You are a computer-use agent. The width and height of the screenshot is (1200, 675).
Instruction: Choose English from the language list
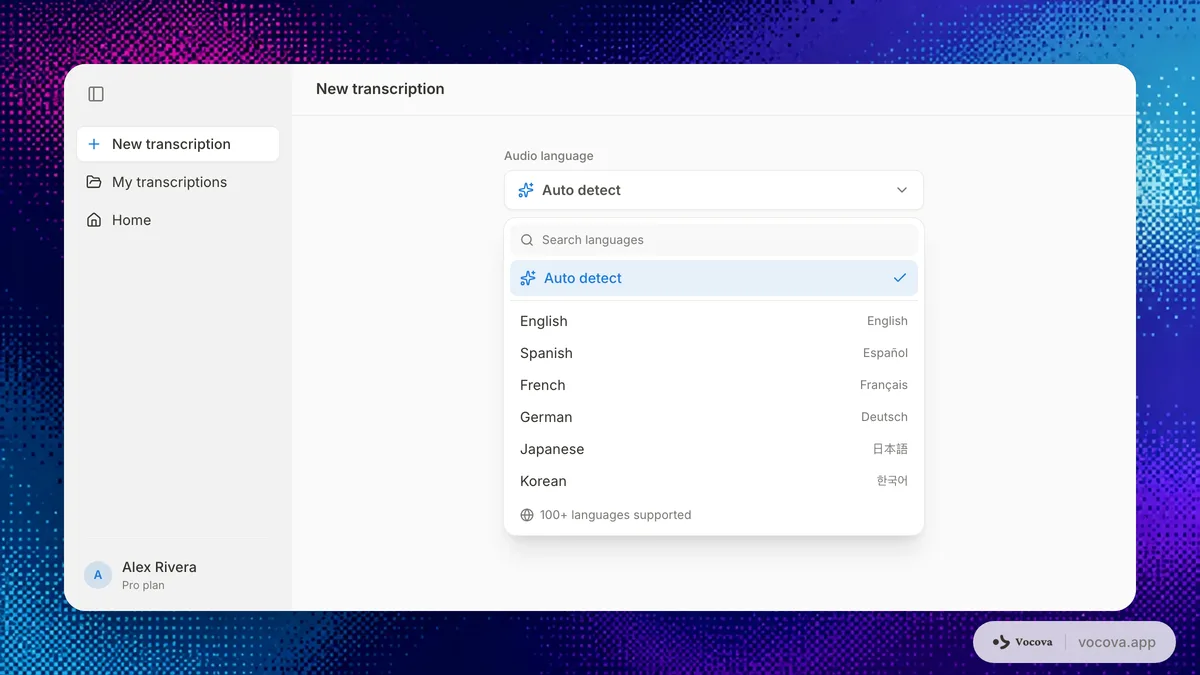(714, 321)
